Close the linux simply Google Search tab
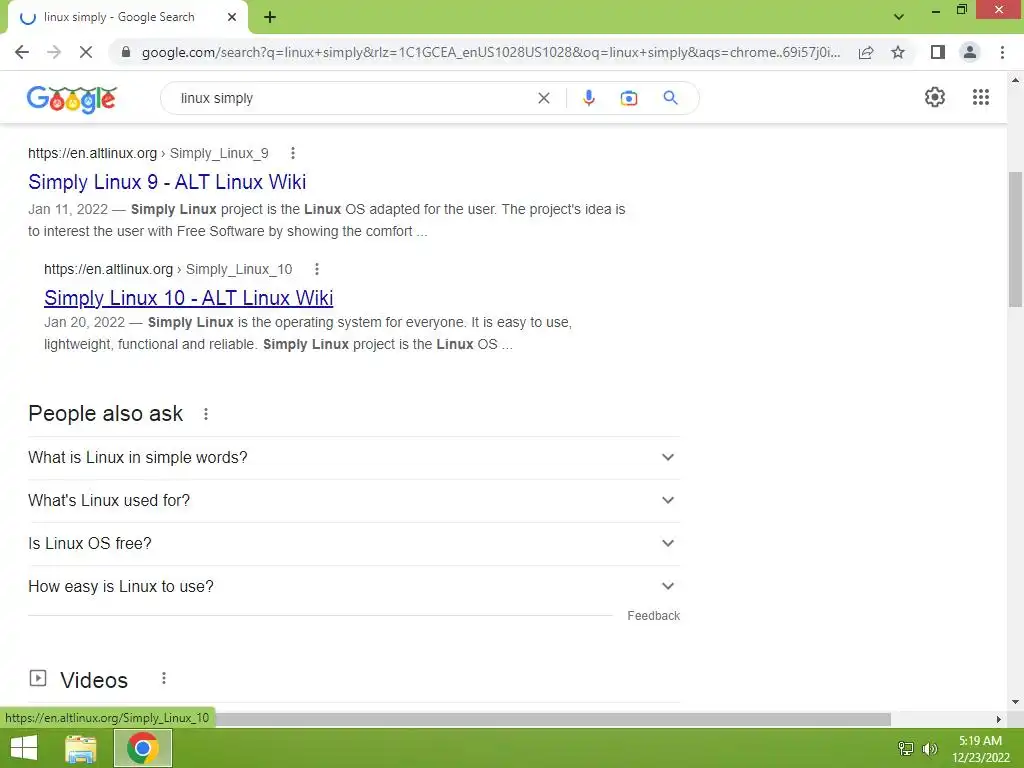The image size is (1024, 768). point(232,17)
